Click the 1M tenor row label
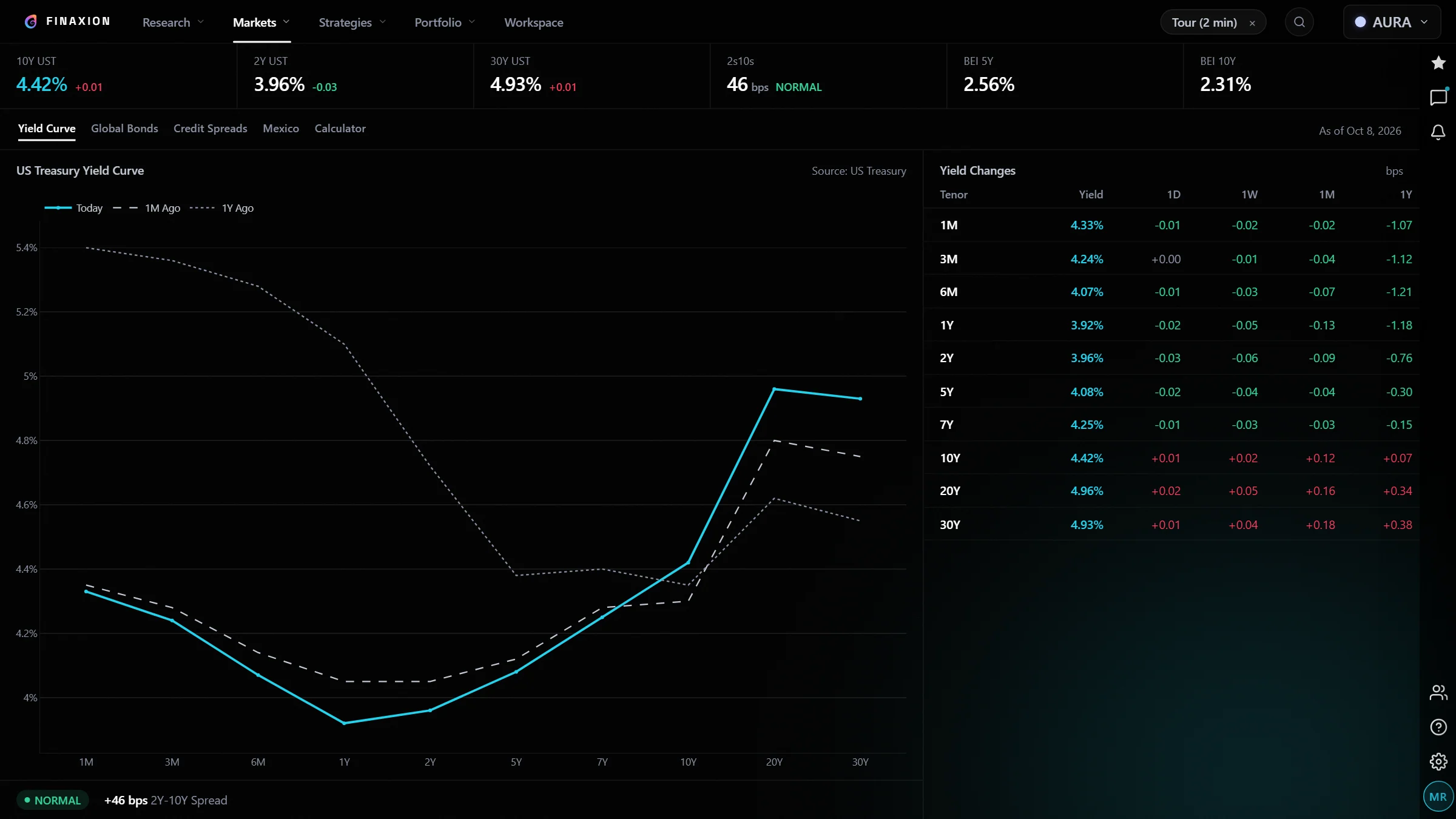1456x819 pixels. pos(949,225)
